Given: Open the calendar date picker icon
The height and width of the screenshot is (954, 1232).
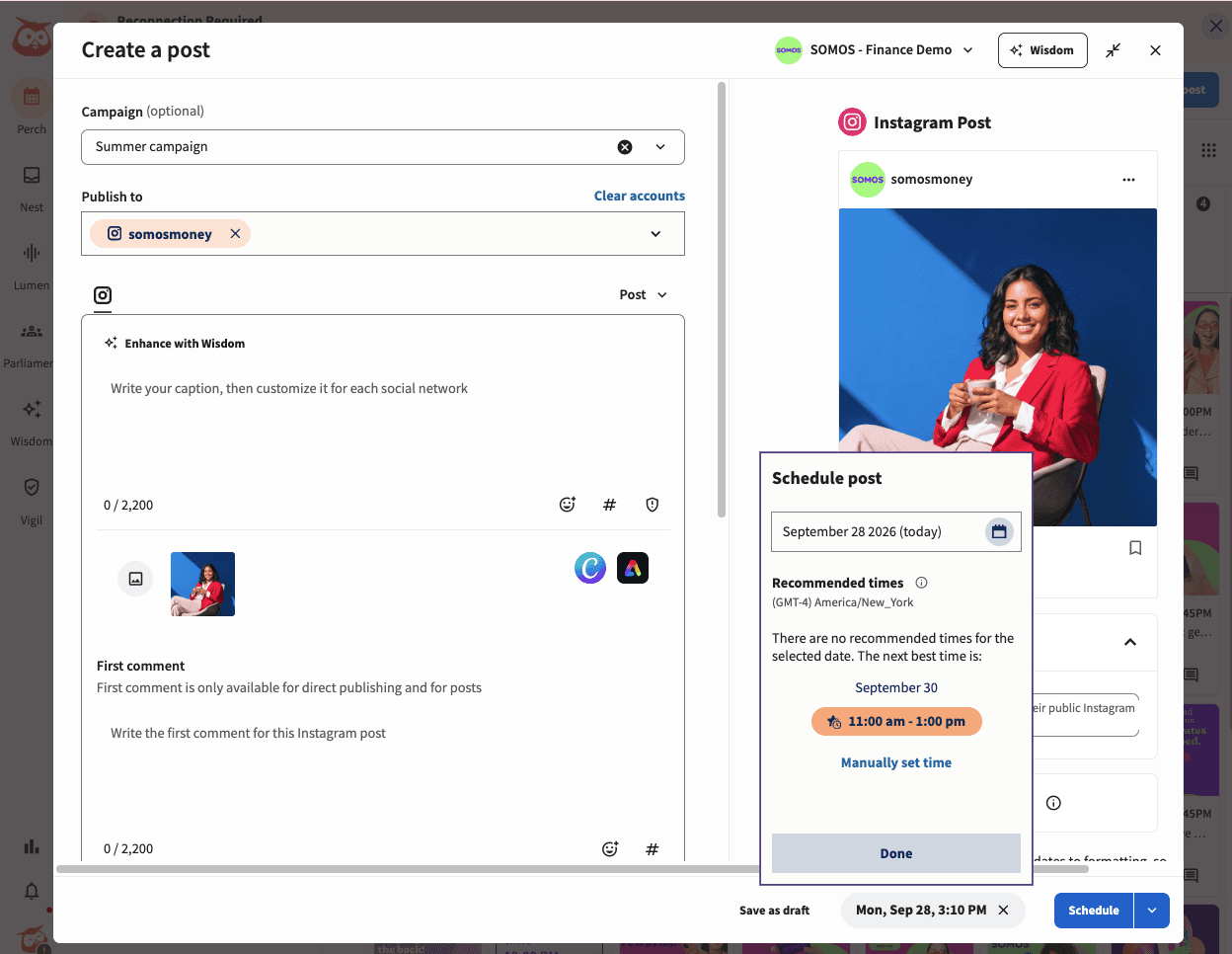Looking at the screenshot, I should pos(999,531).
